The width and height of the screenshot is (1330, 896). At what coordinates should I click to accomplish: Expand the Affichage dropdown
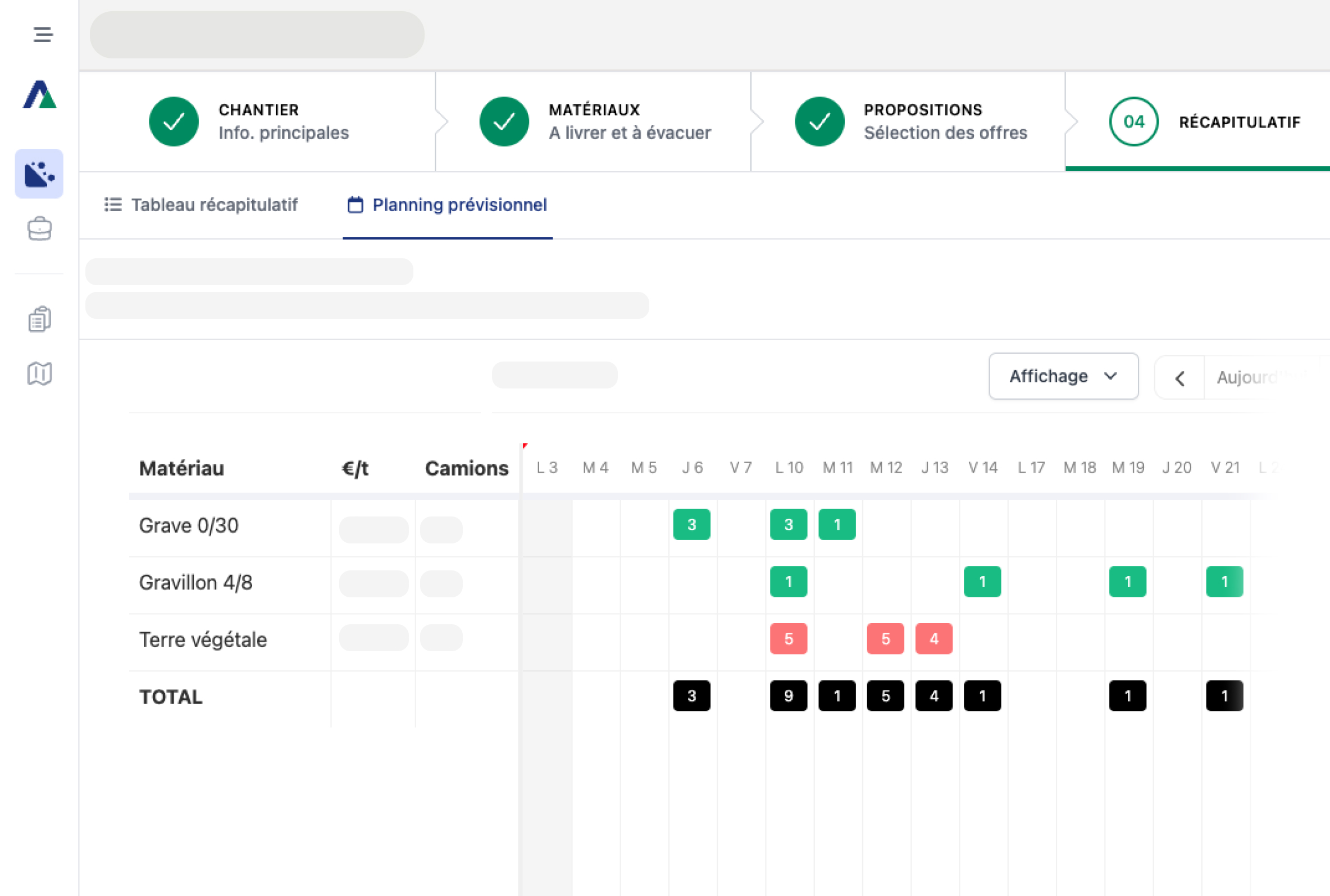1063,376
